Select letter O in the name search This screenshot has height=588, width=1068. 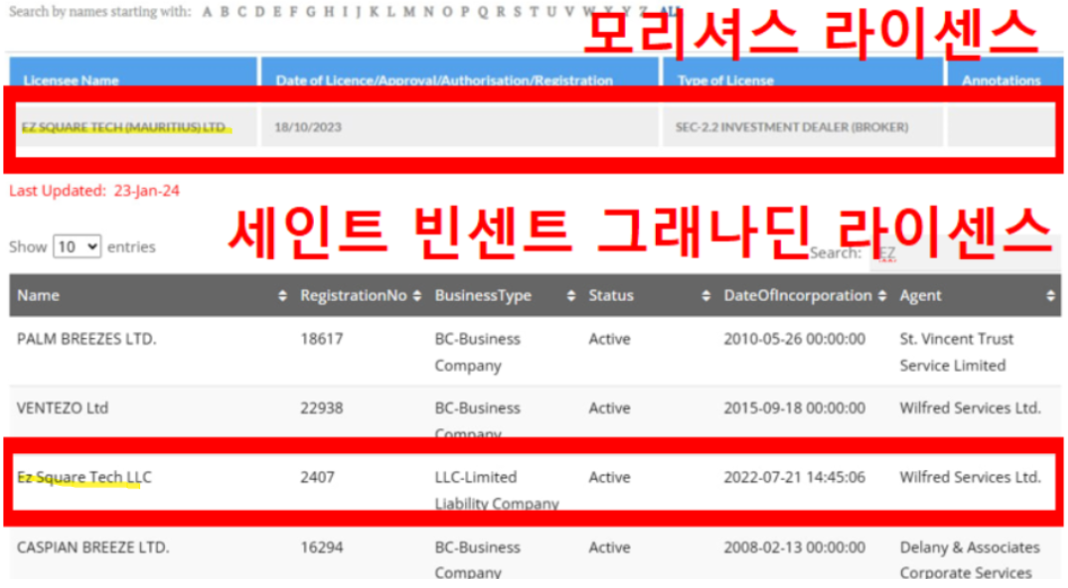pos(447,12)
